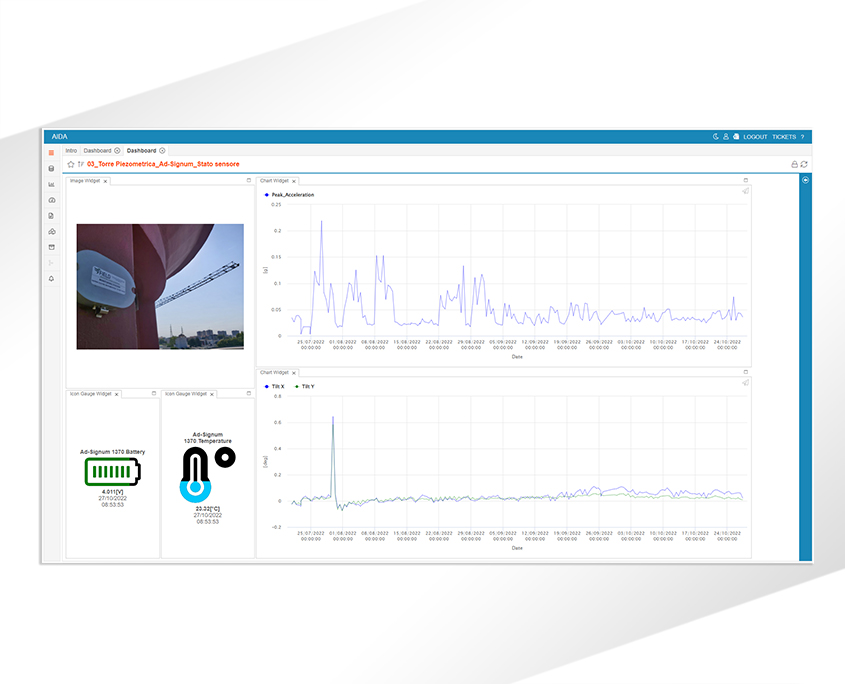Click the notifications bell in sidebar
Viewport: 845px width, 684px height.
(51, 278)
